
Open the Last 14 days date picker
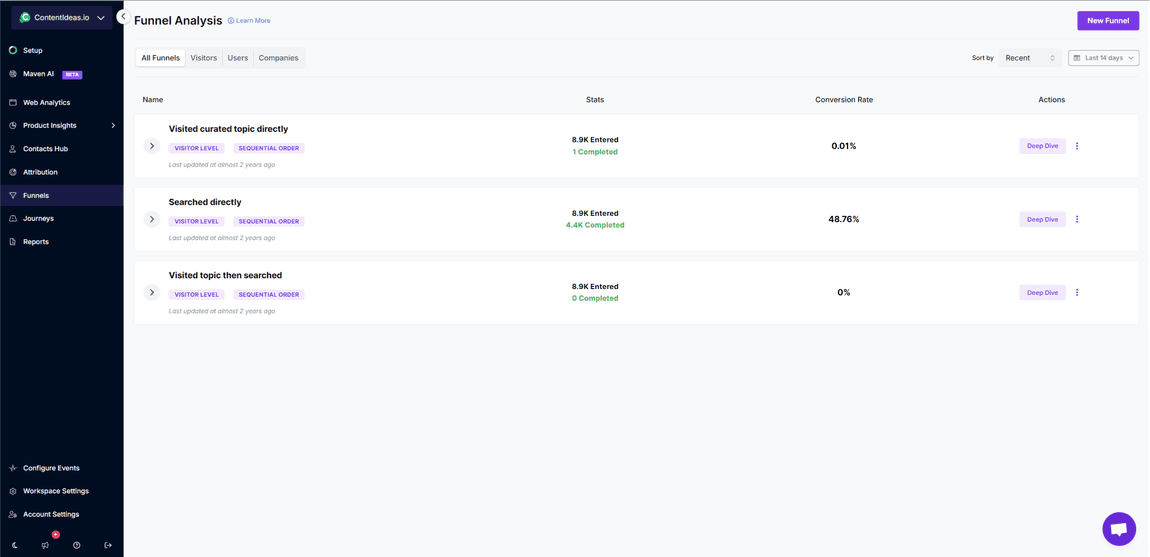pyautogui.click(x=1103, y=58)
